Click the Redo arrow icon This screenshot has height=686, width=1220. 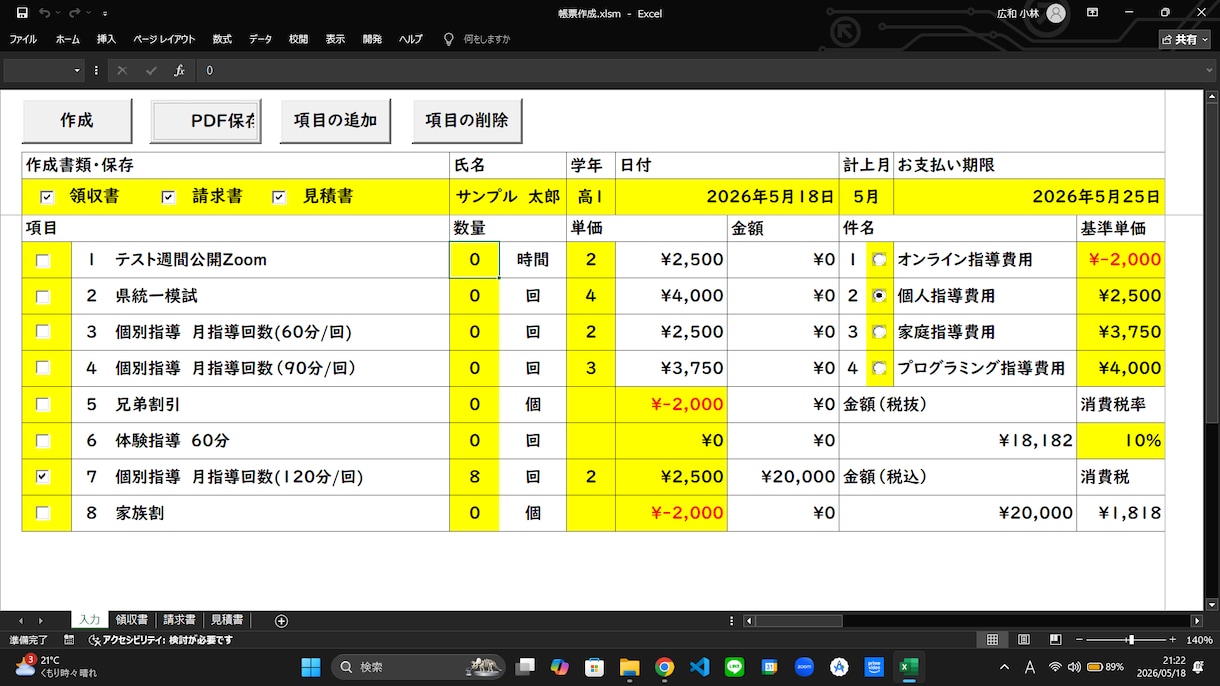tap(75, 13)
